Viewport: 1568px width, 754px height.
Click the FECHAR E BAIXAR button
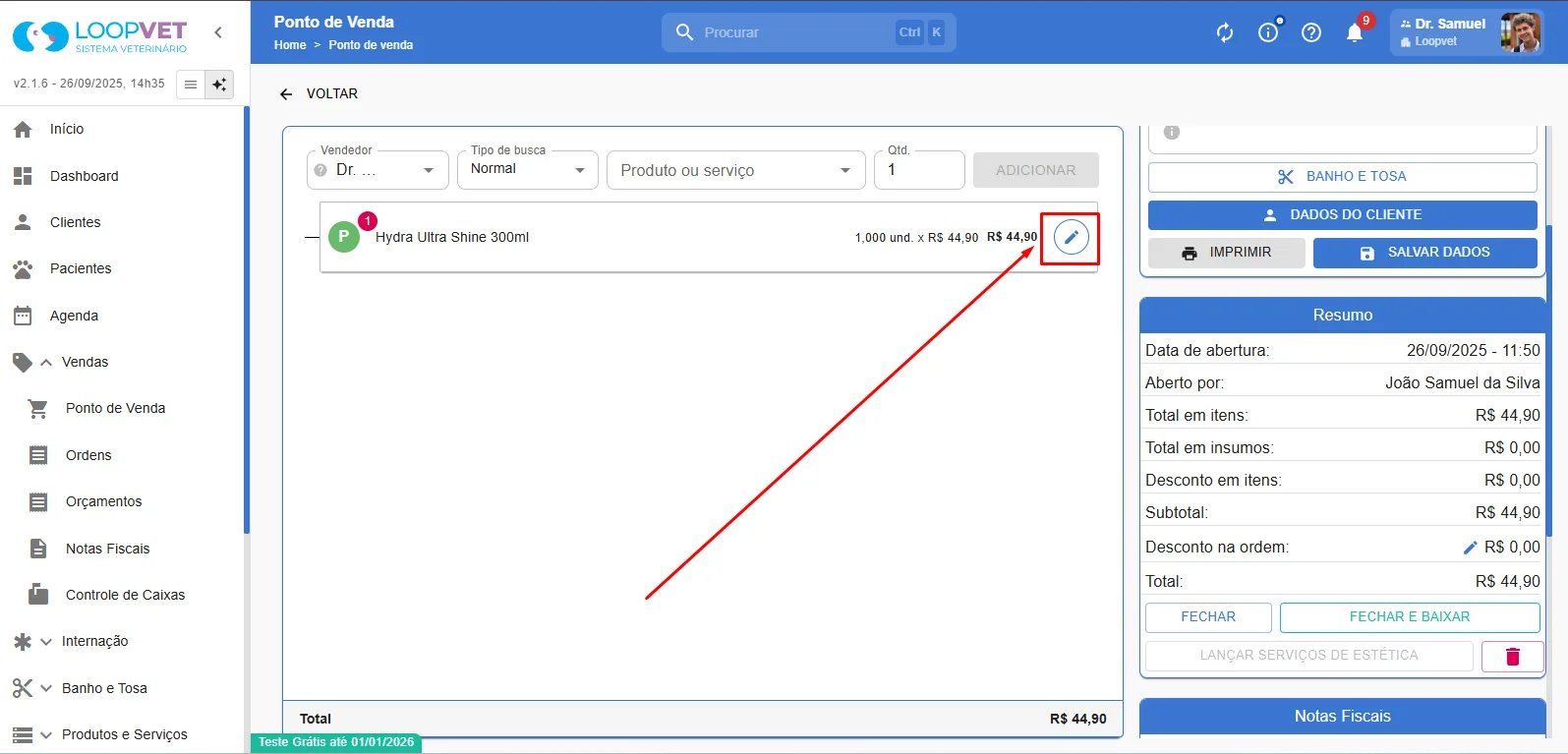click(x=1410, y=617)
